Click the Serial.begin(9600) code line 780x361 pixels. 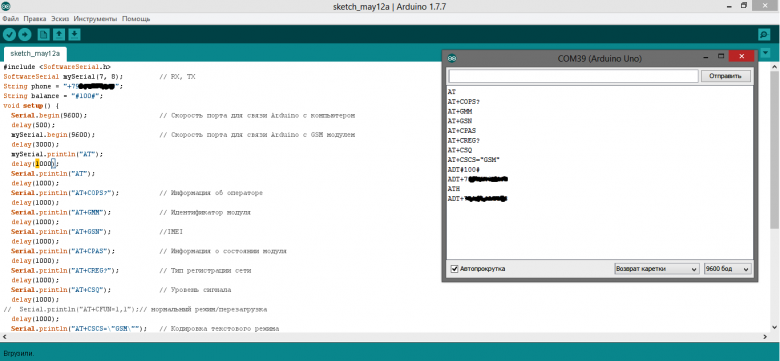[49, 115]
